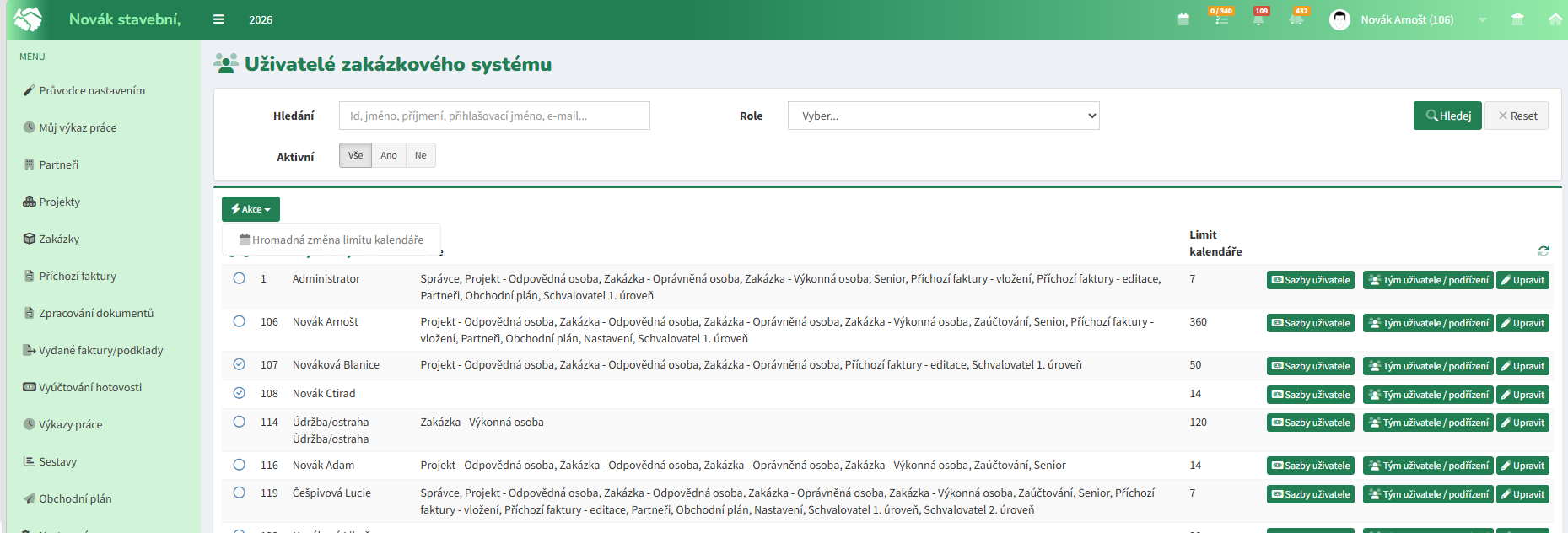Open Vydané faktury/podklady in sidebar
The width and height of the screenshot is (1568, 533).
click(x=101, y=350)
